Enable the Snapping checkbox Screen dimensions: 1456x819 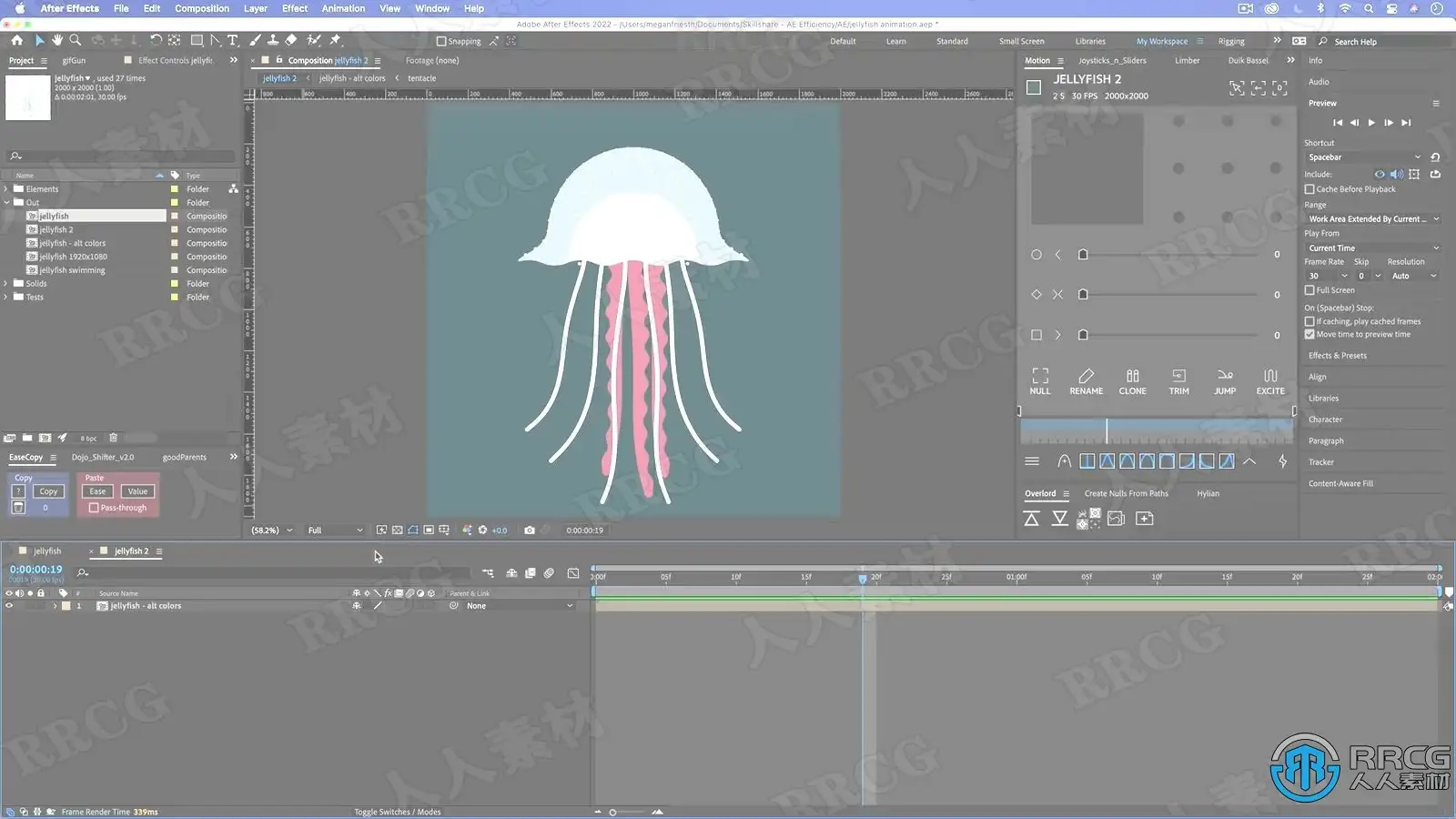pos(441,41)
